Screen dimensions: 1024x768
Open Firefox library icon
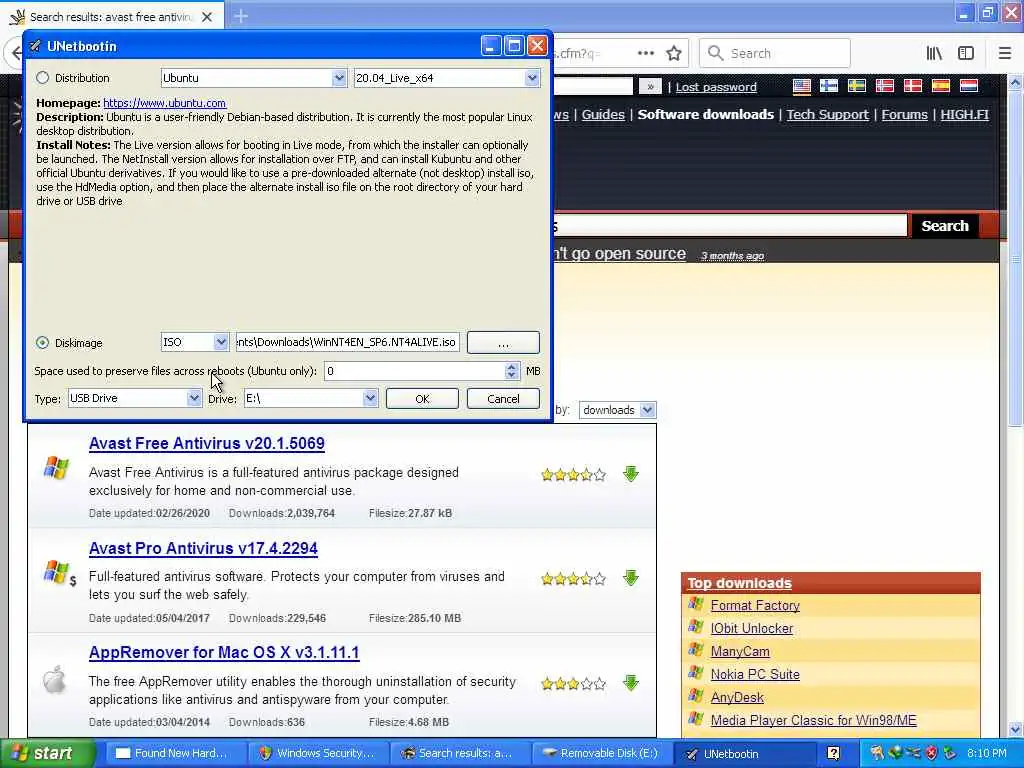[935, 53]
